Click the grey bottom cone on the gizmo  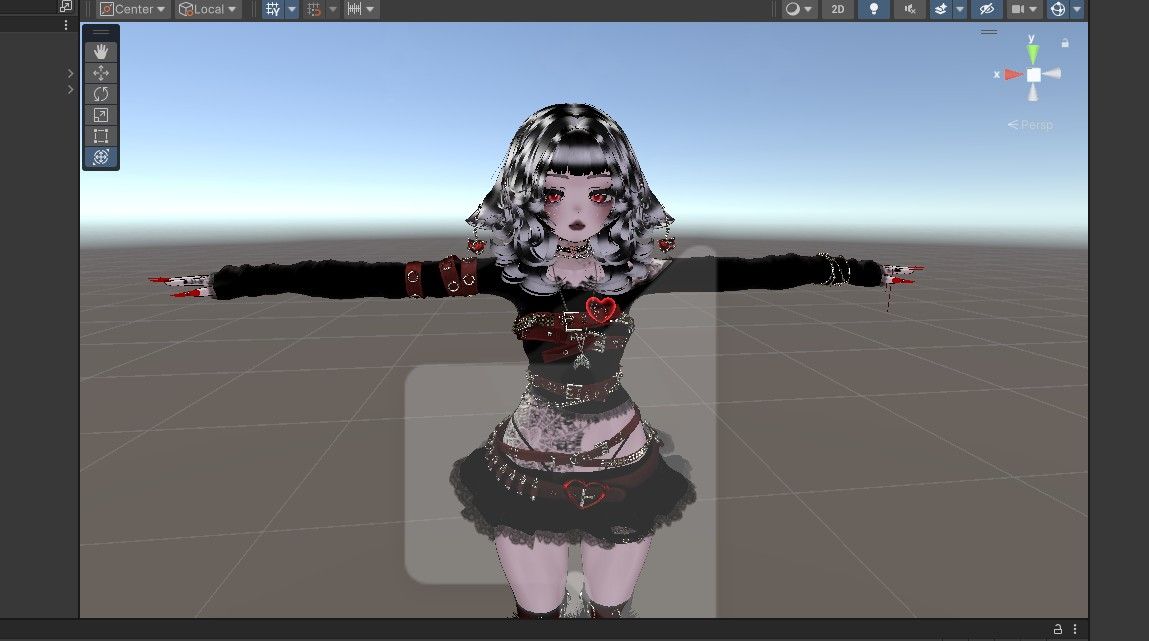pyautogui.click(x=1032, y=92)
